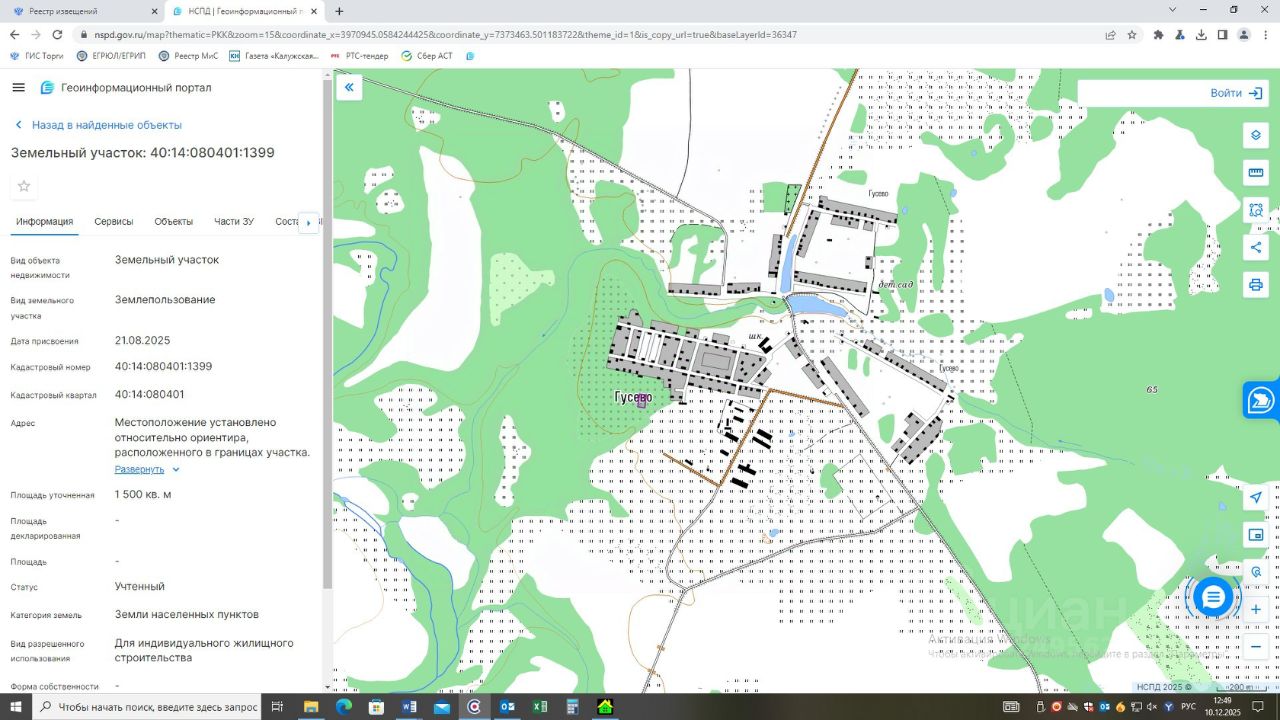The height and width of the screenshot is (720, 1280).
Task: Switch to the Информация tab
Action: coord(44,222)
